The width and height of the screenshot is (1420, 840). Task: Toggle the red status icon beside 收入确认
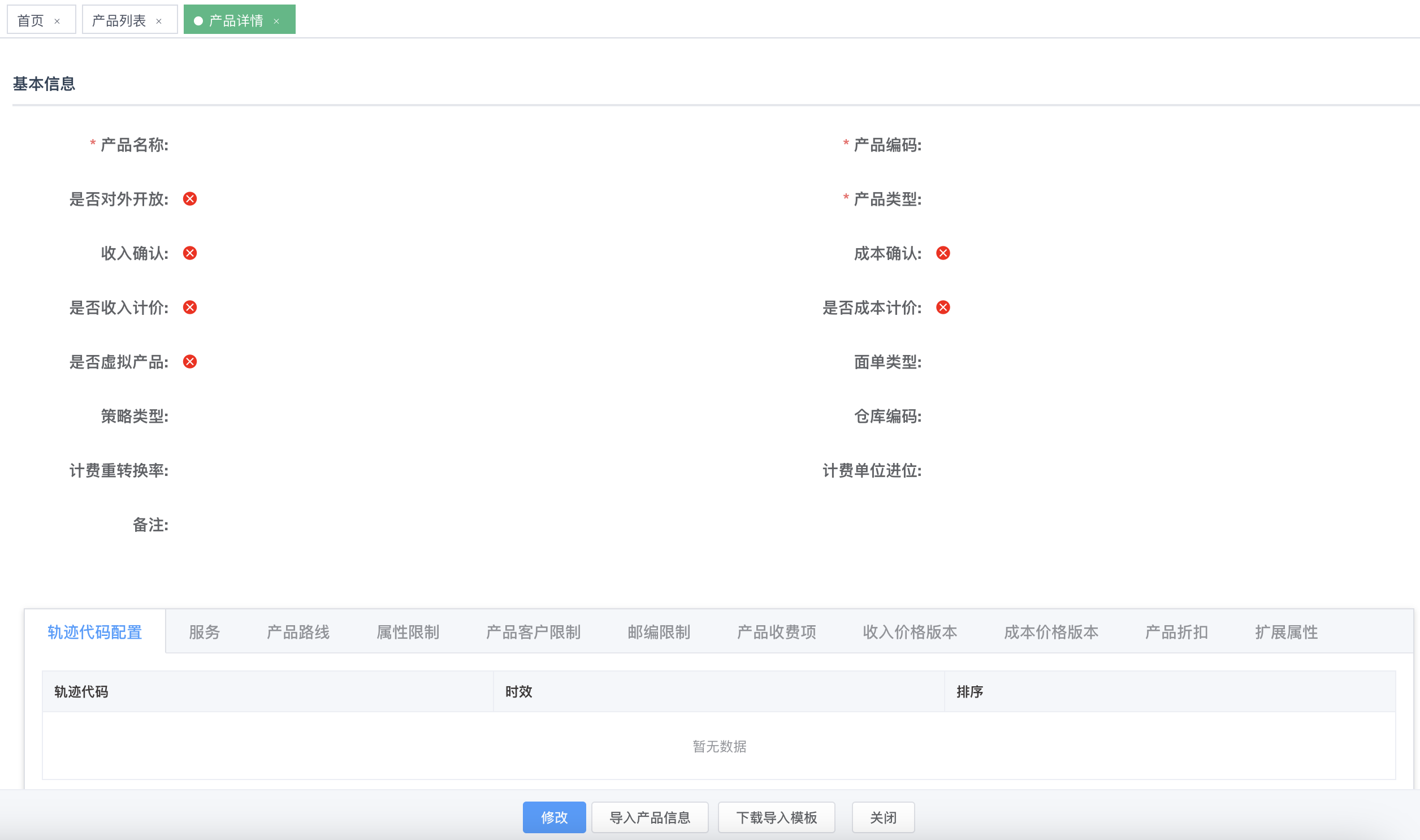click(190, 254)
